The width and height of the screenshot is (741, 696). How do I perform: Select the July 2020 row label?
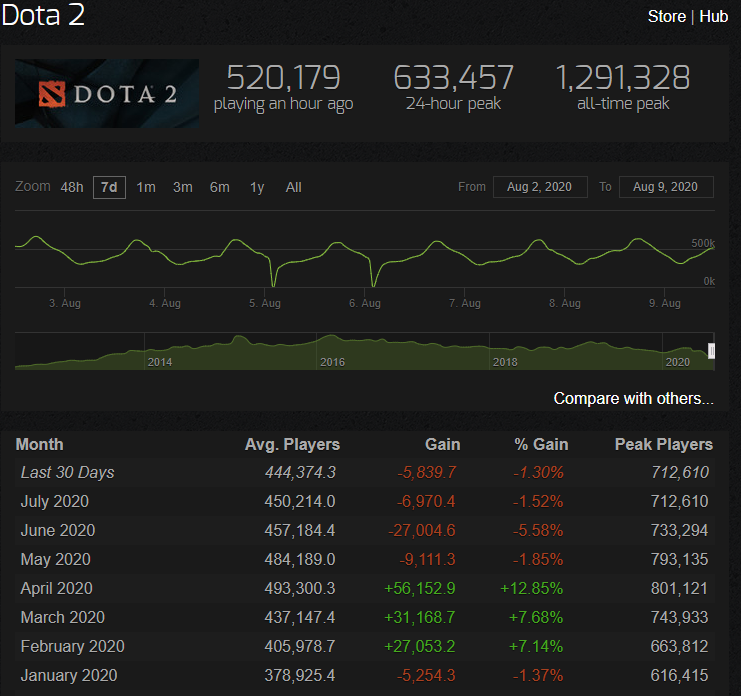pos(55,501)
